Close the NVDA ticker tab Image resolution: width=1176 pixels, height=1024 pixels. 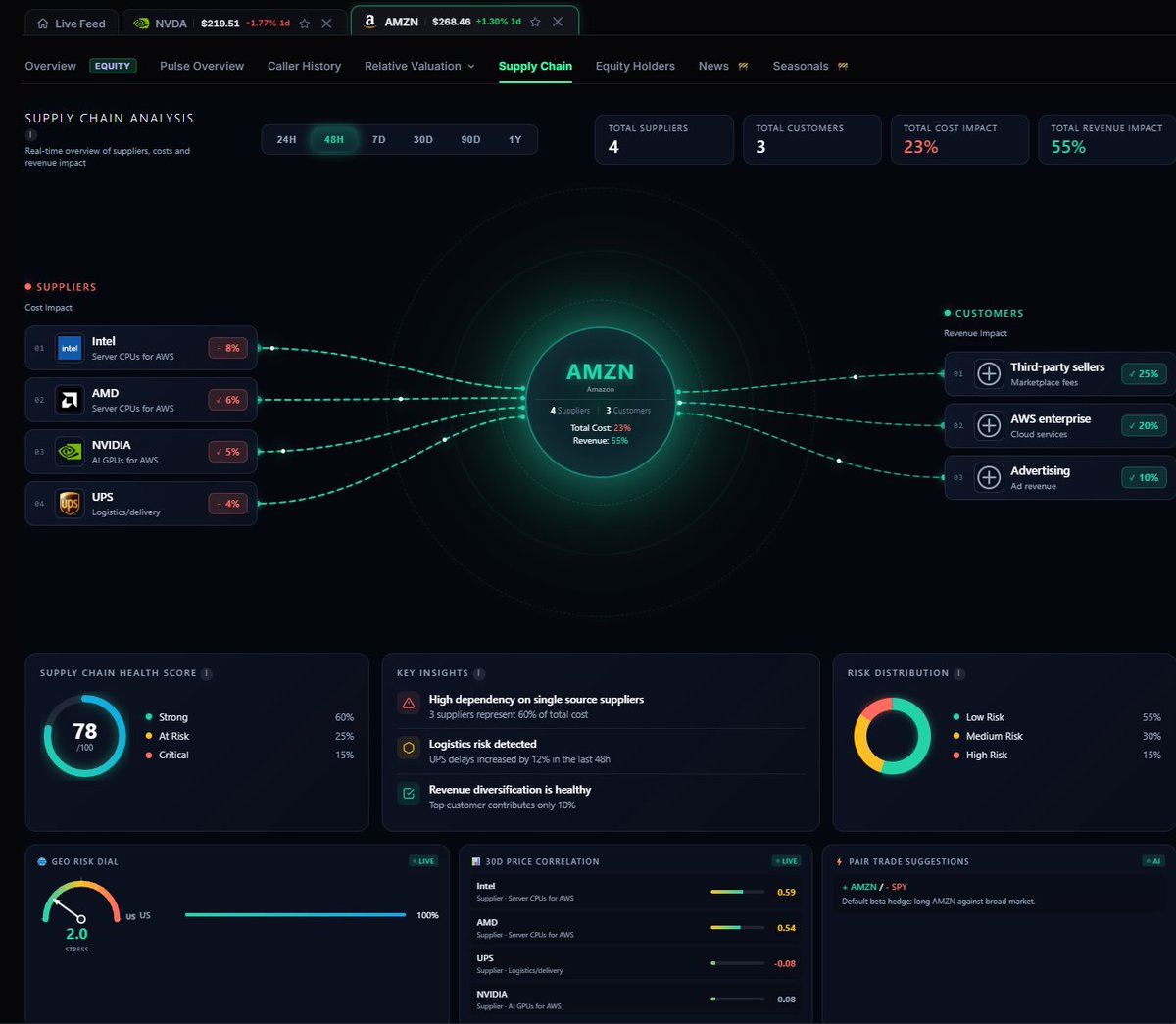tap(327, 24)
